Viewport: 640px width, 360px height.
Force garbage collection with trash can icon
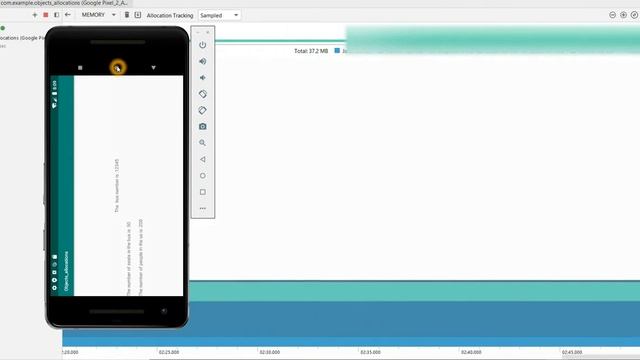(127, 15)
